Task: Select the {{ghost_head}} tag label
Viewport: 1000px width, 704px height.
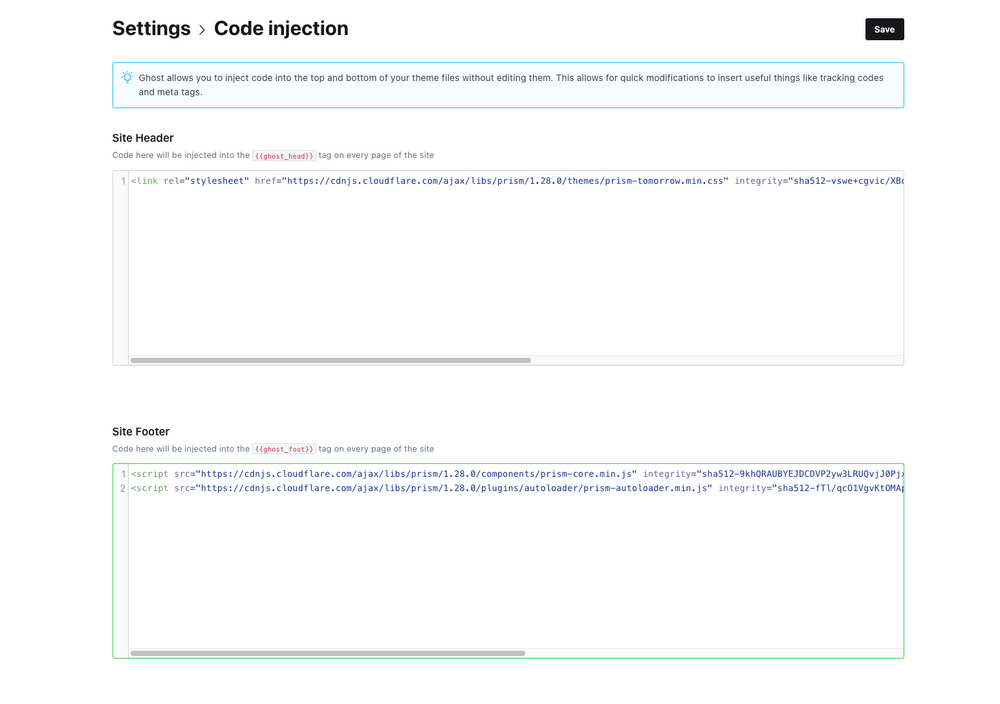Action: (x=284, y=155)
